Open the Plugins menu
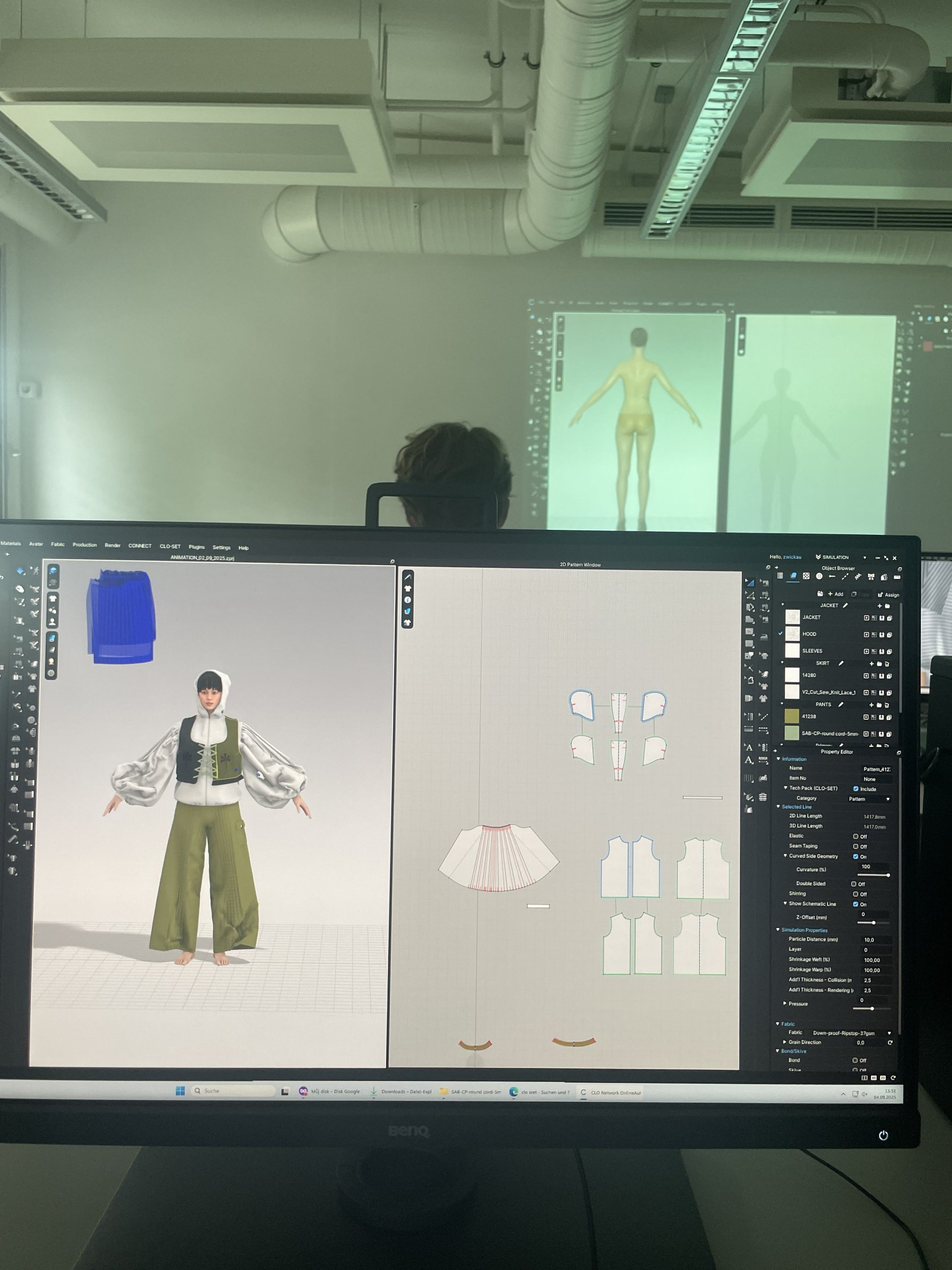 pos(196,547)
